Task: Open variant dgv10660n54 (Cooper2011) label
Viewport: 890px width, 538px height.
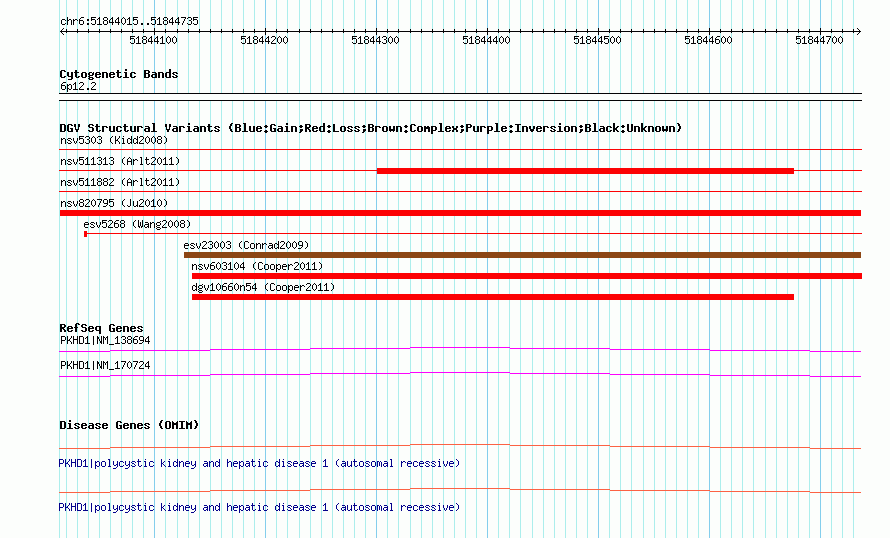Action: point(263,288)
